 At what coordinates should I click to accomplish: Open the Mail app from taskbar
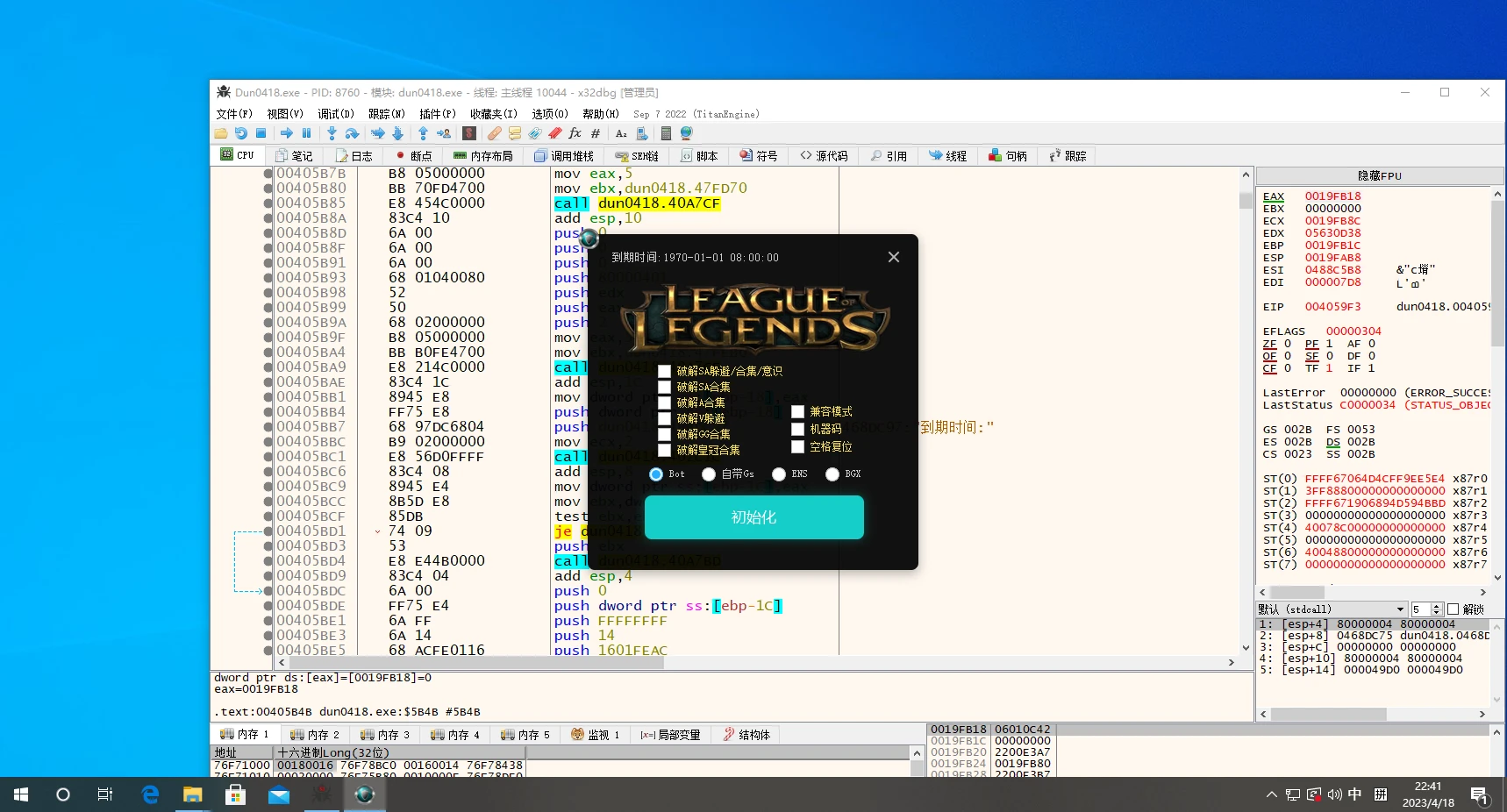coord(279,794)
